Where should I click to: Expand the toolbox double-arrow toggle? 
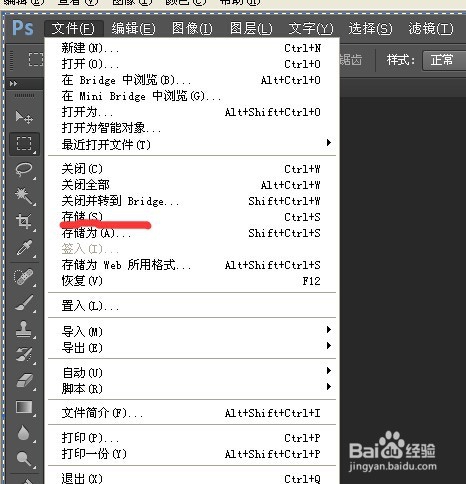(x=13, y=83)
